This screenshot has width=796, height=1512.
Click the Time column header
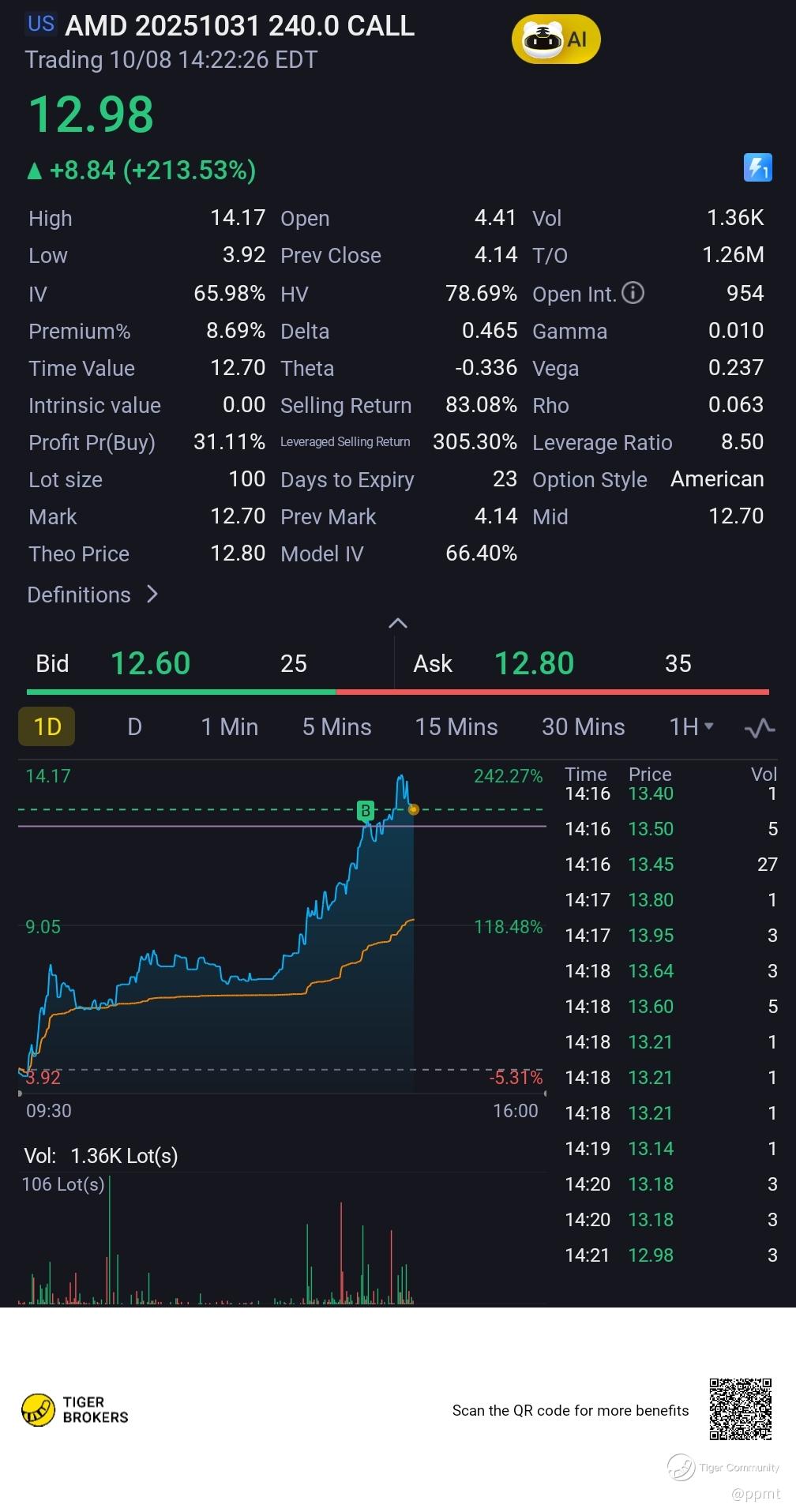click(x=586, y=774)
